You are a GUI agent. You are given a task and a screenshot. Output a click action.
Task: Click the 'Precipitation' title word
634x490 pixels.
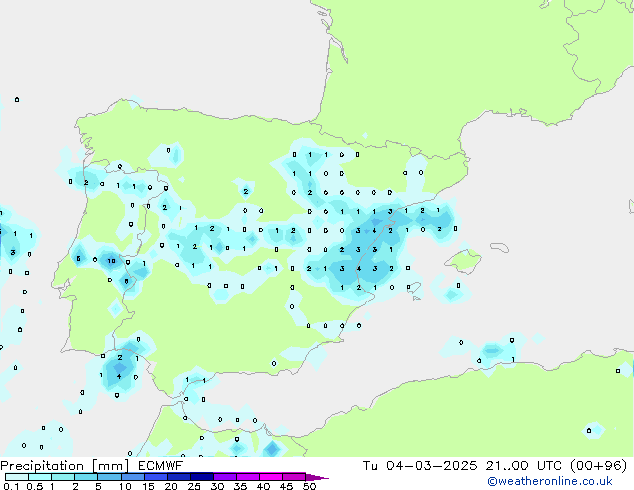pyautogui.click(x=42, y=466)
